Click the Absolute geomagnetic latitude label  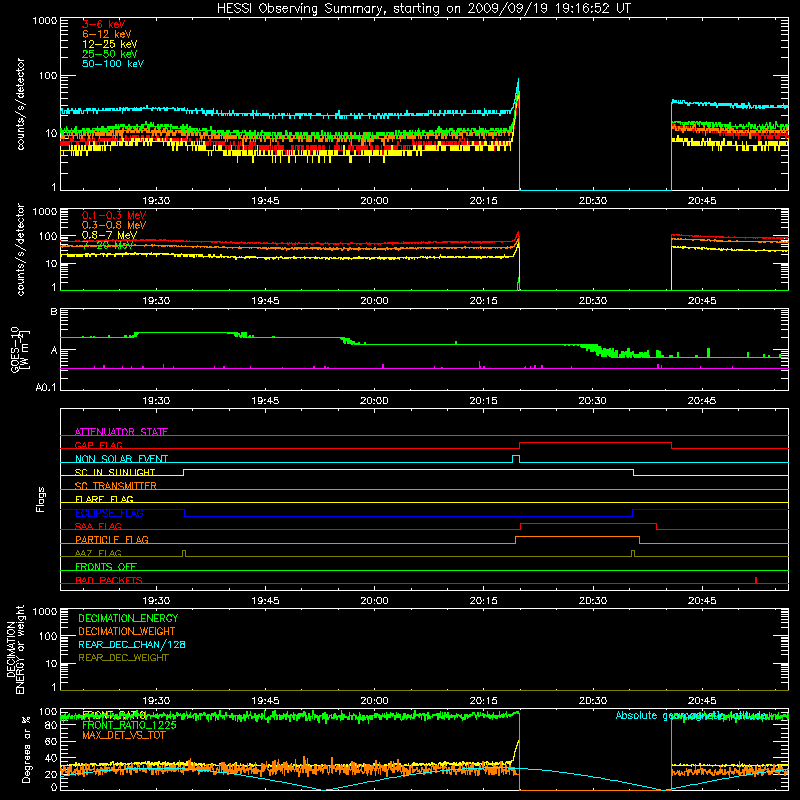point(691,715)
